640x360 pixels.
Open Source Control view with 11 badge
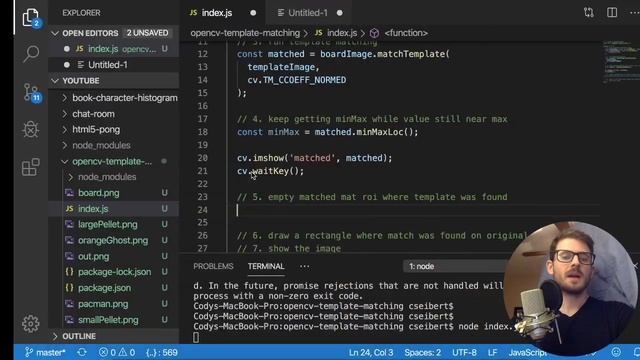(x=32, y=93)
